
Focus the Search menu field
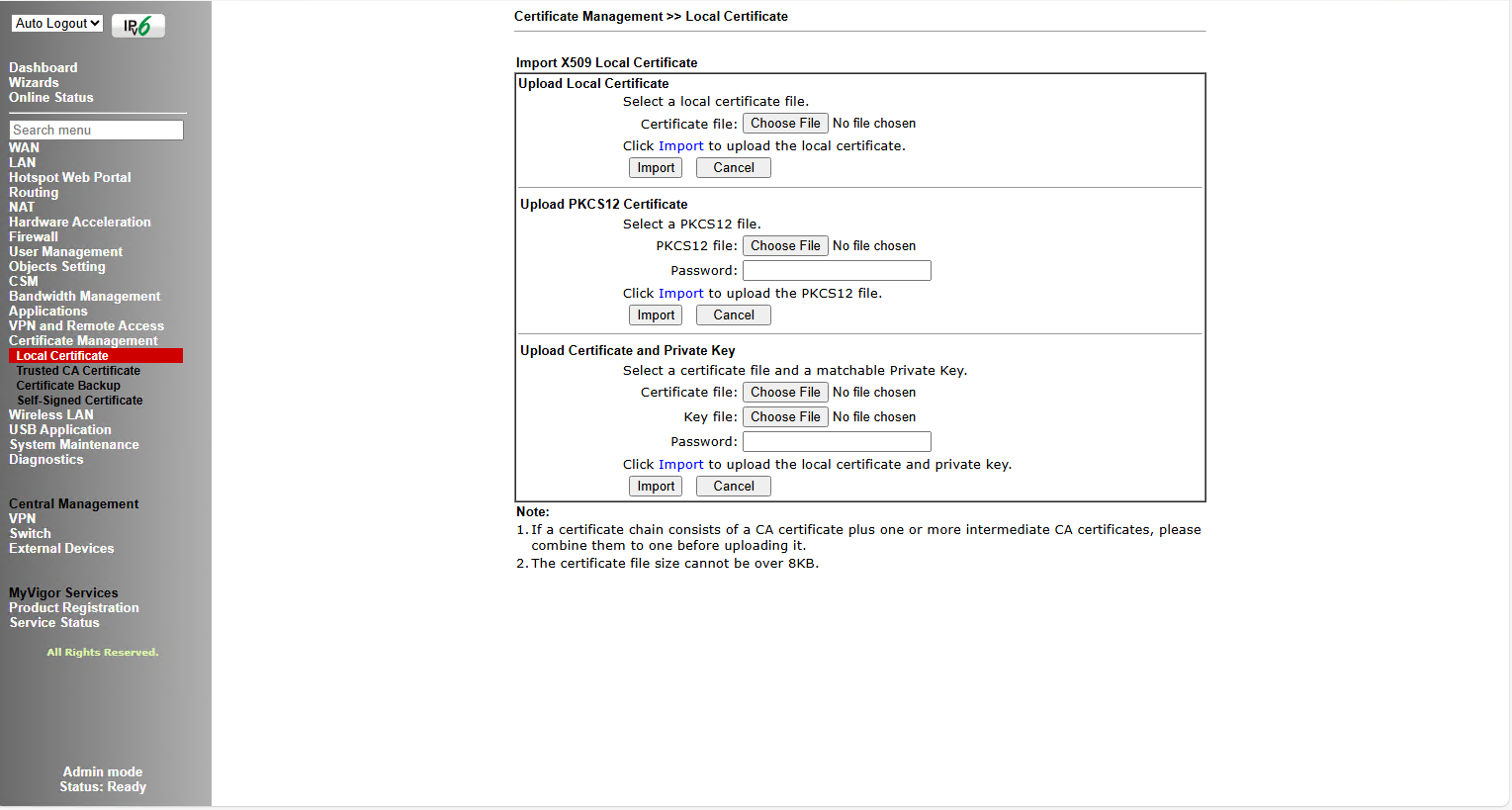point(96,130)
